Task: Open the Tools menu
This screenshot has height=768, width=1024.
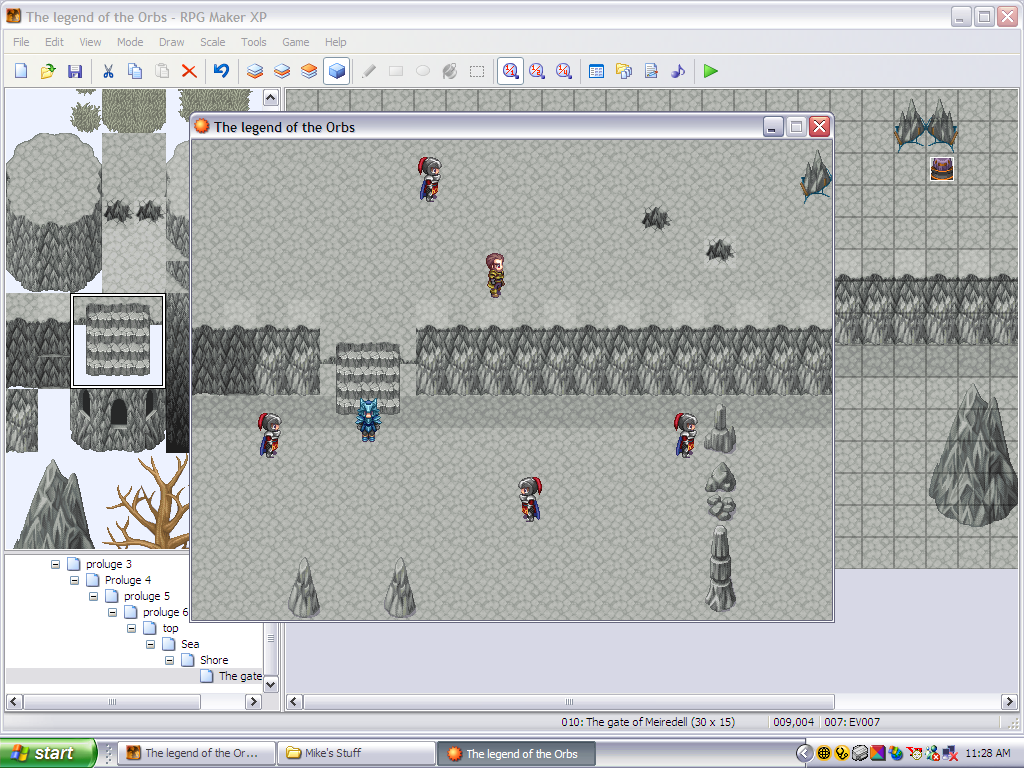Action: (254, 42)
